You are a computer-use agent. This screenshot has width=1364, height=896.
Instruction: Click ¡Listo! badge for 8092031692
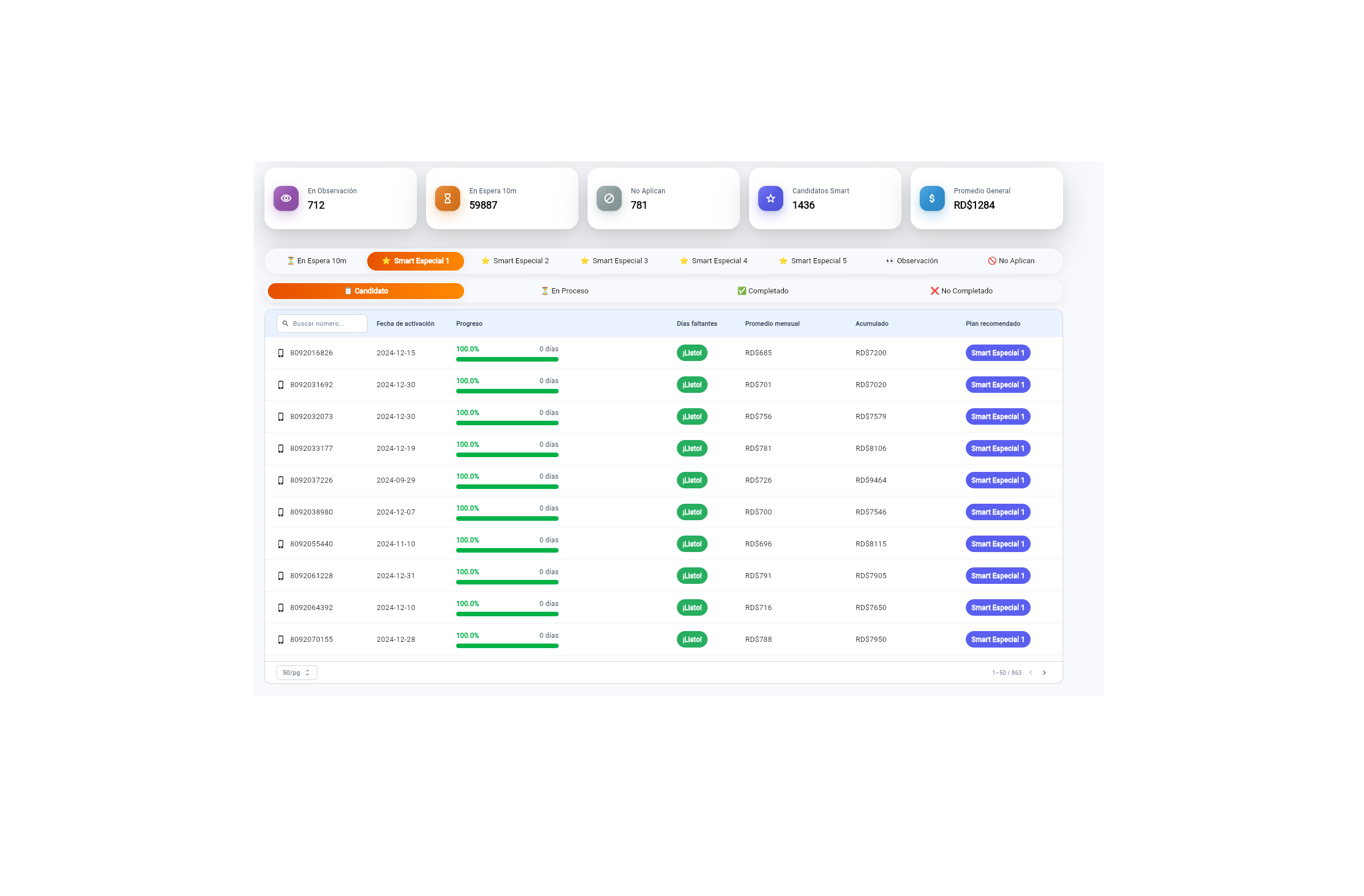point(692,385)
